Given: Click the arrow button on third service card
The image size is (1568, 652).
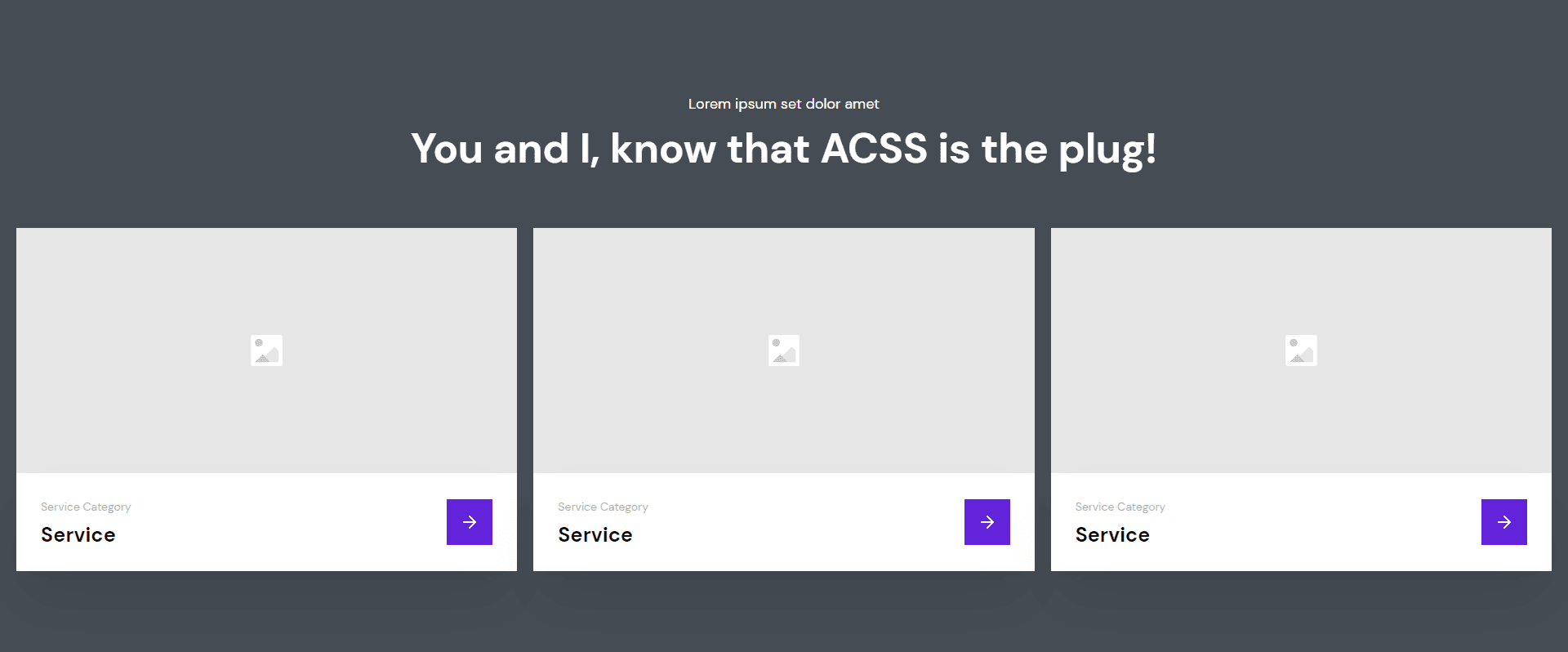Looking at the screenshot, I should tap(1504, 522).
